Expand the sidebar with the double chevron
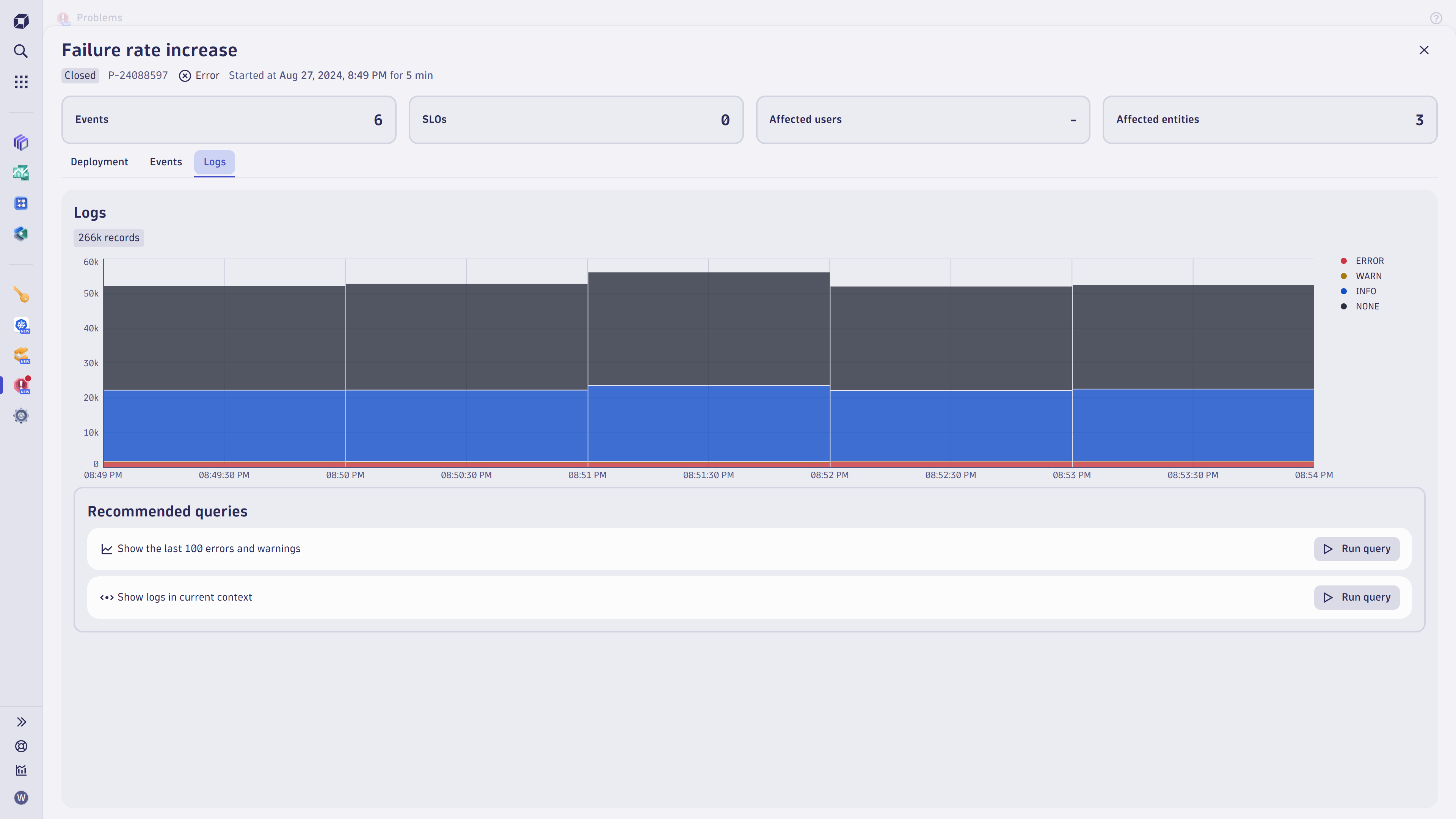The width and height of the screenshot is (1456, 819). pyautogui.click(x=22, y=722)
